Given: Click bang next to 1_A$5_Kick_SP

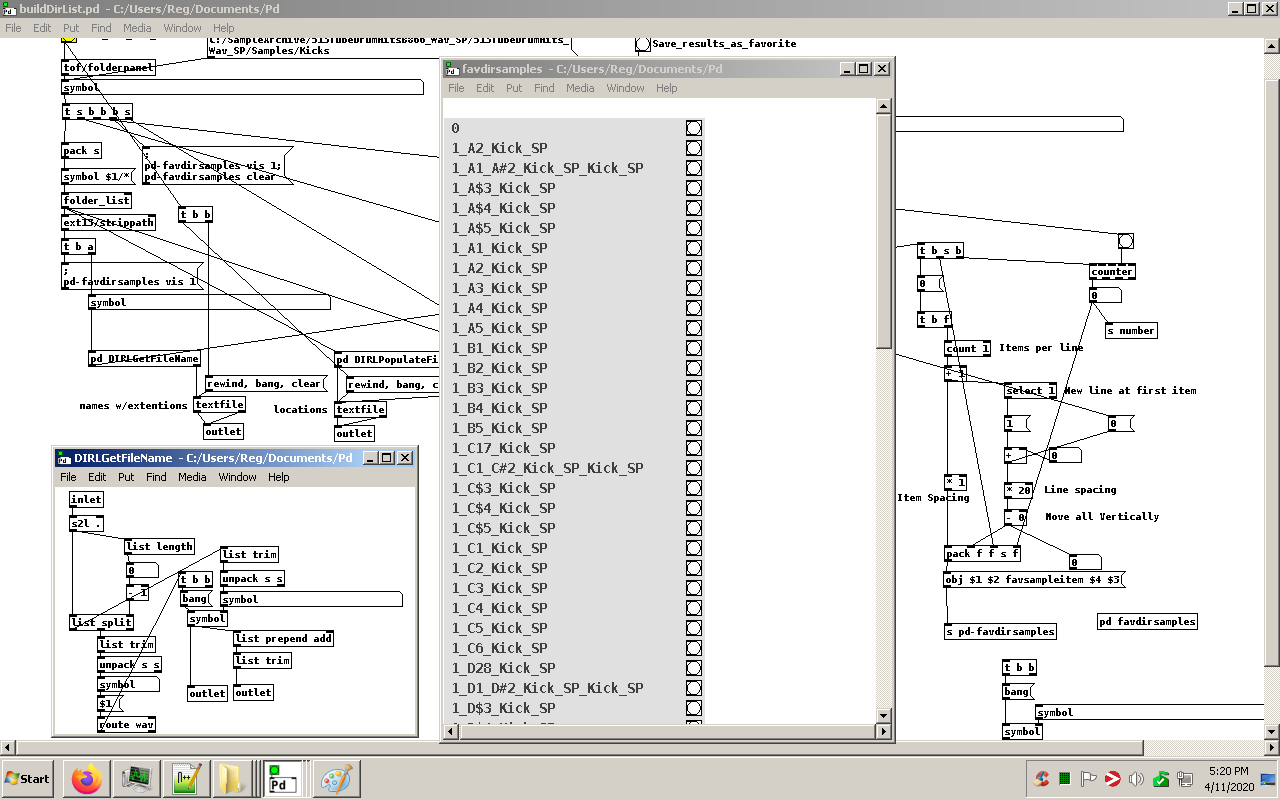Looking at the screenshot, I should (694, 228).
